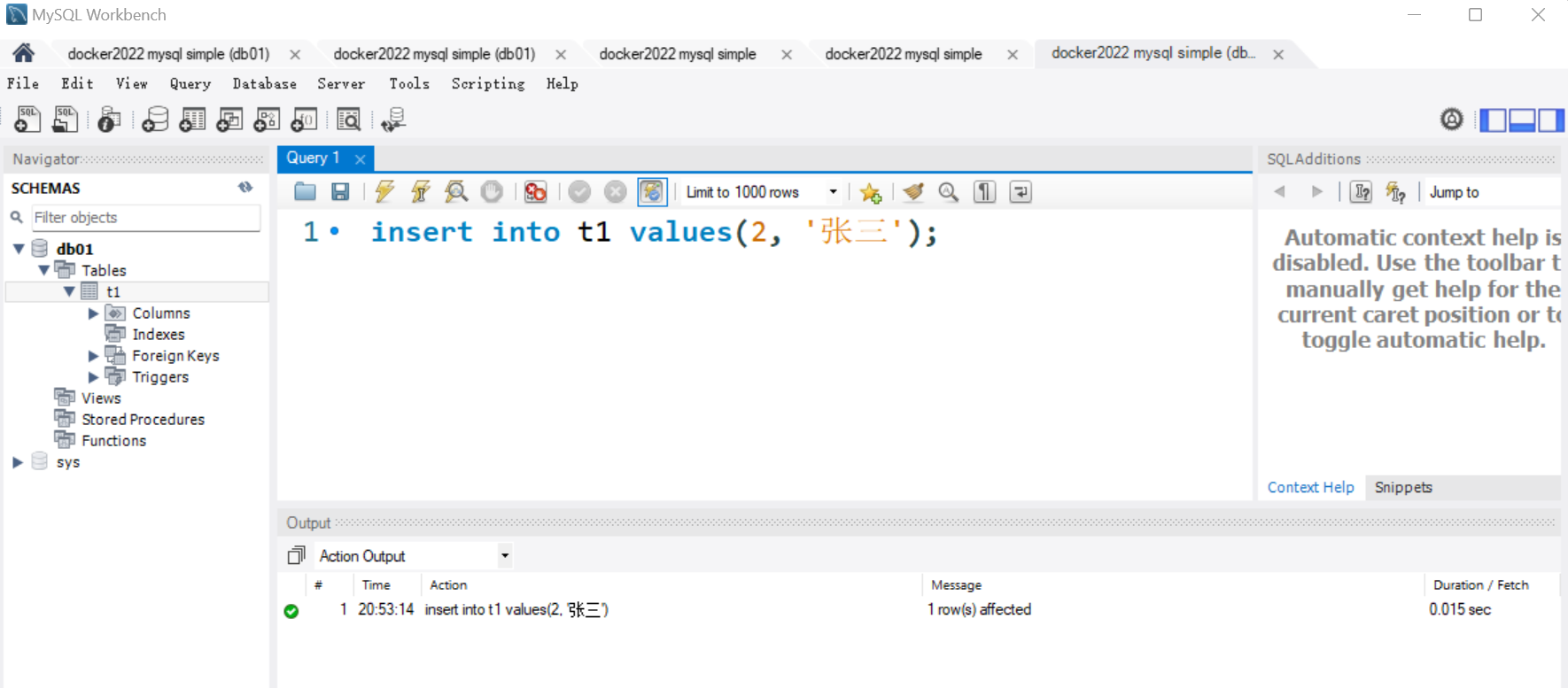
Task: Stop the query being executed
Action: click(492, 191)
